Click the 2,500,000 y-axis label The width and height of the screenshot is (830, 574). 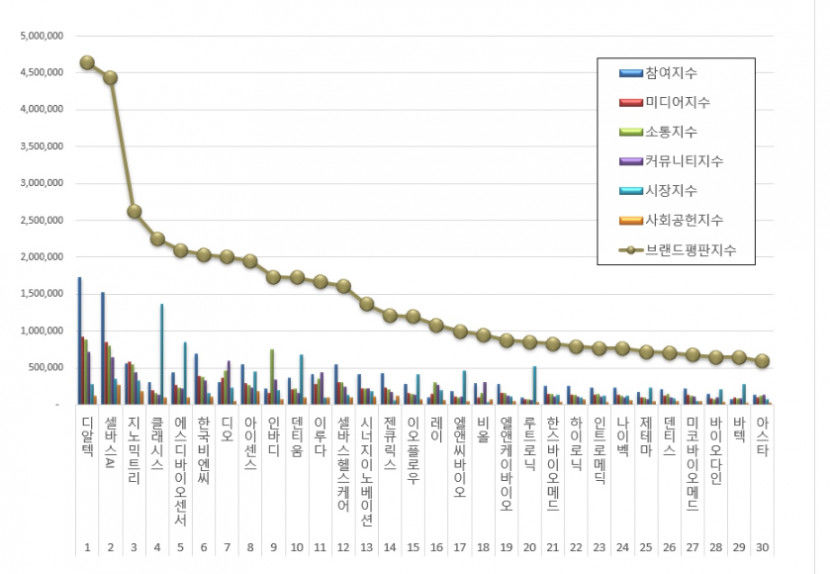pyautogui.click(x=42, y=220)
